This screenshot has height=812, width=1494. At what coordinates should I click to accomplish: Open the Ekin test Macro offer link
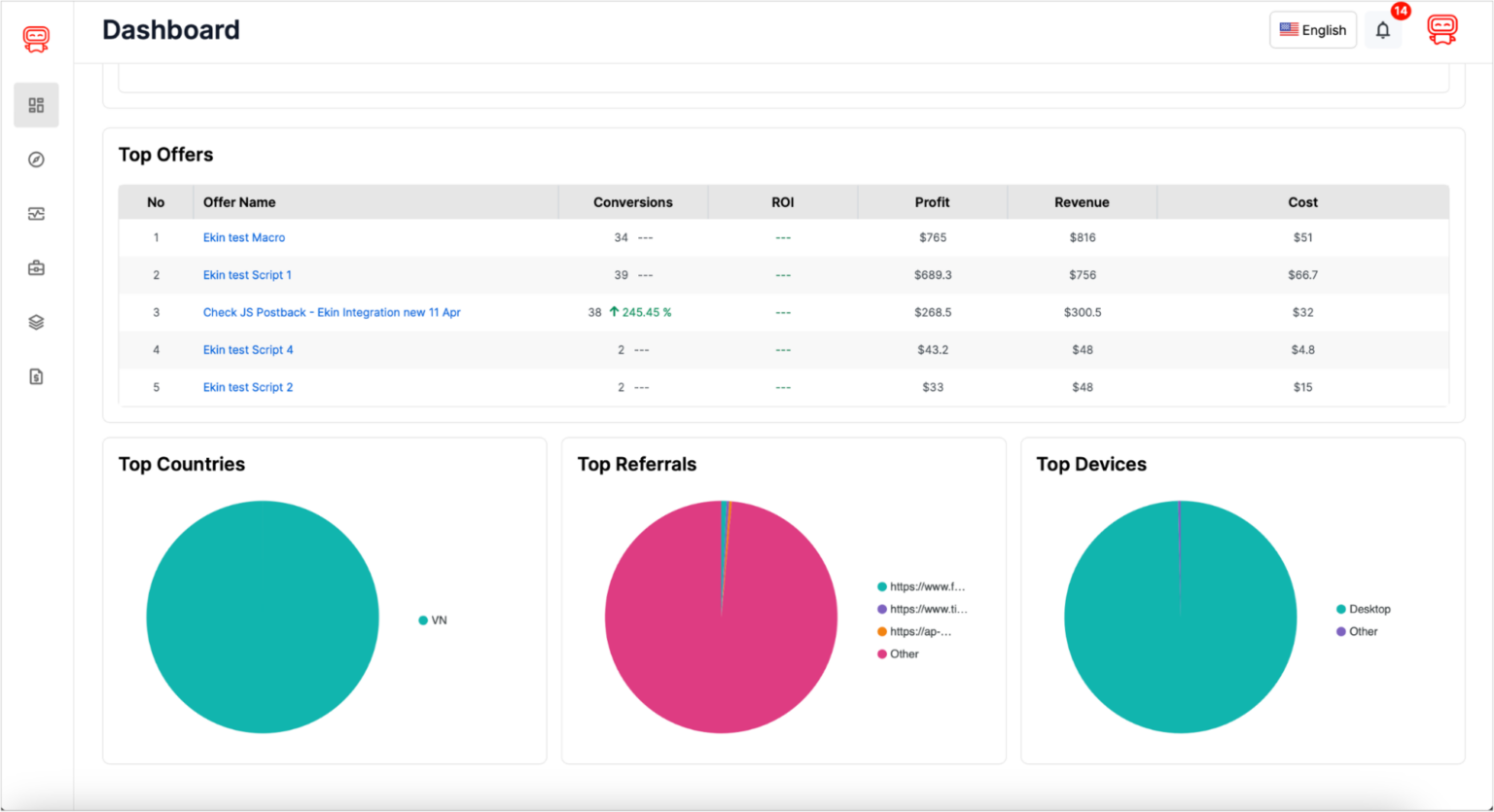point(244,237)
